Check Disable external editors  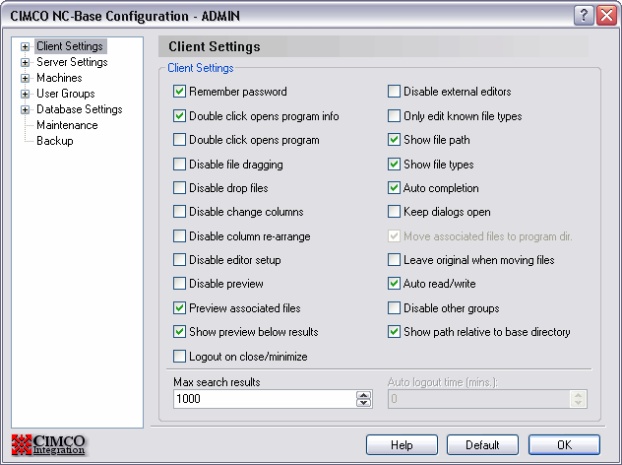pyautogui.click(x=394, y=92)
